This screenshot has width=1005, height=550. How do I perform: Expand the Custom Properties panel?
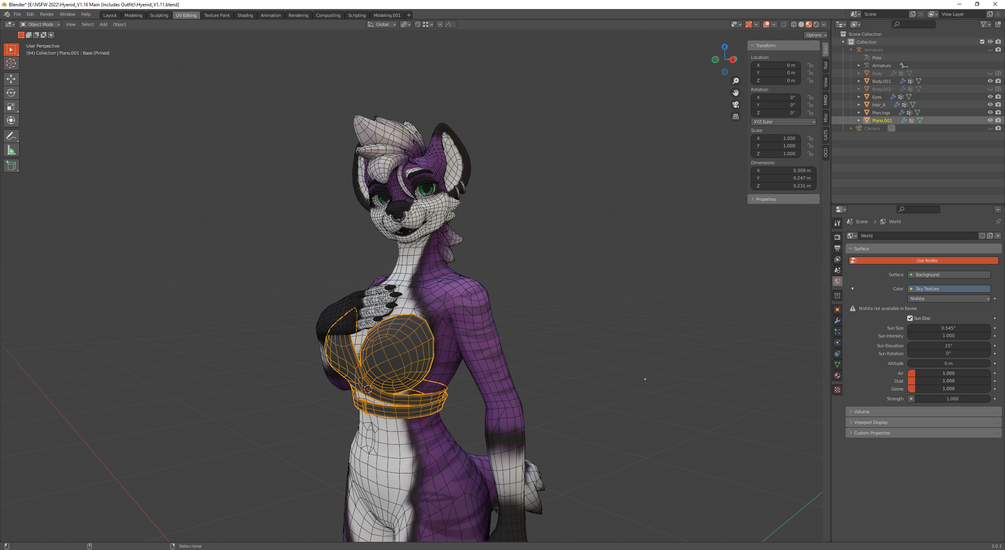click(923, 433)
